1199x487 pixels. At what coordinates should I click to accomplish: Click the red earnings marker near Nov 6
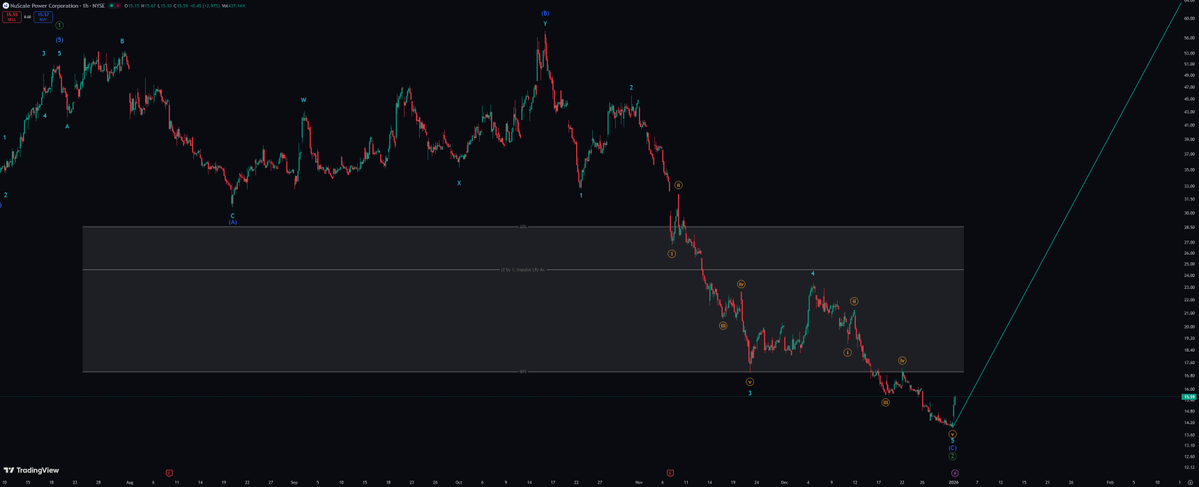point(670,472)
